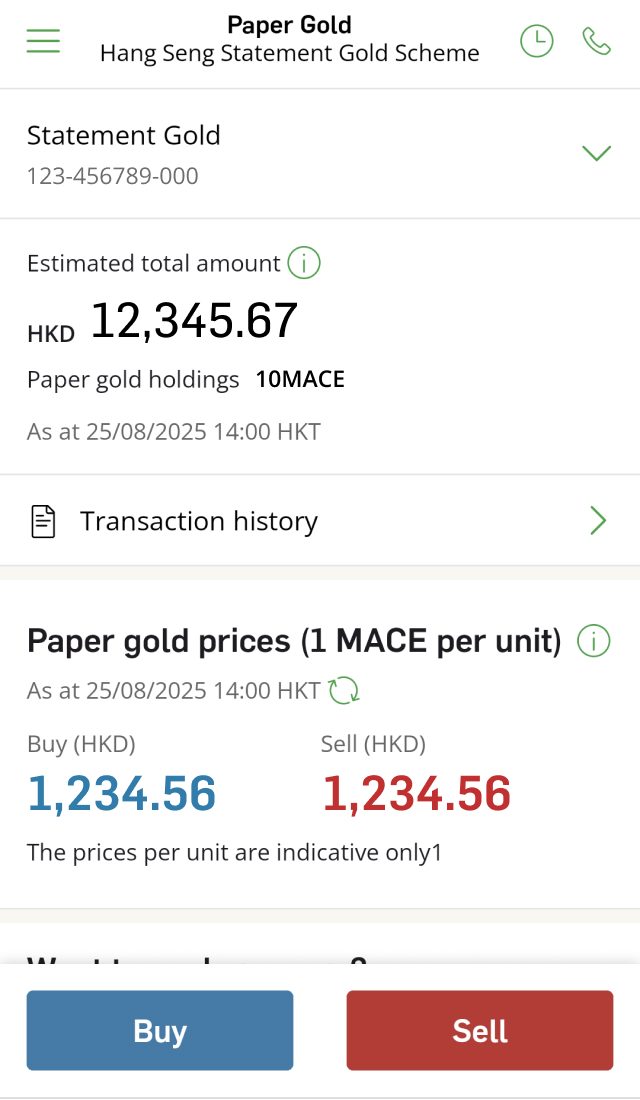640x1100 pixels.
Task: Select the Statement Gold account name
Action: point(124,136)
